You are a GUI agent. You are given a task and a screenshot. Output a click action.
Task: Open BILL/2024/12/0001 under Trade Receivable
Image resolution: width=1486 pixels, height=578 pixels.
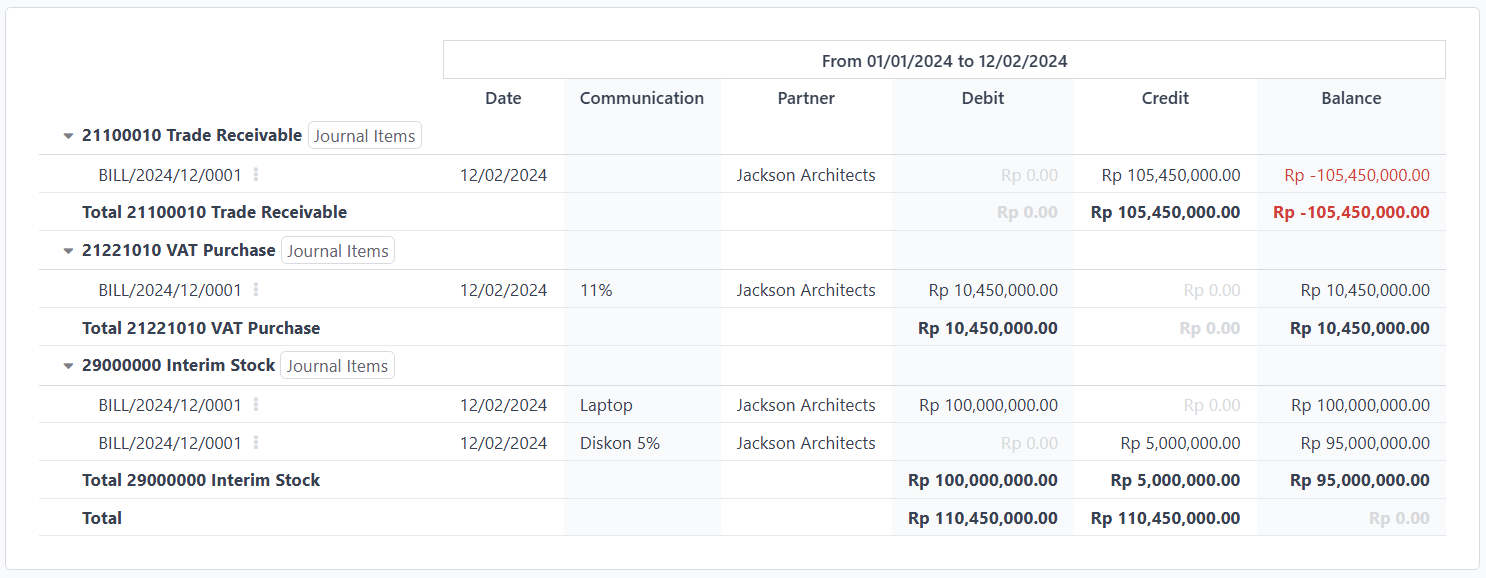click(170, 175)
